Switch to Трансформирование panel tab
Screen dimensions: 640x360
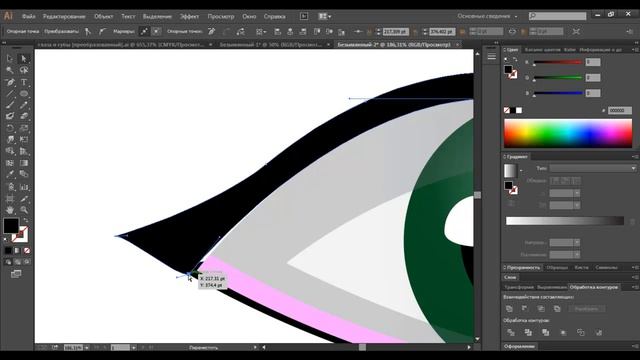tap(519, 287)
